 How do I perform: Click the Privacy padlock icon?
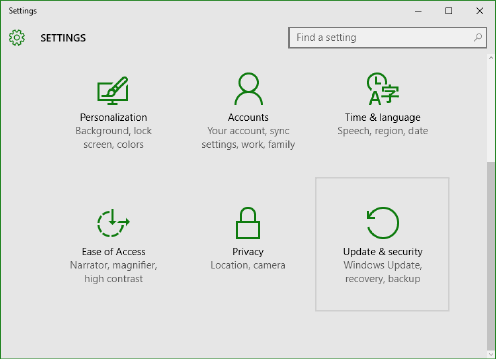tap(248, 223)
